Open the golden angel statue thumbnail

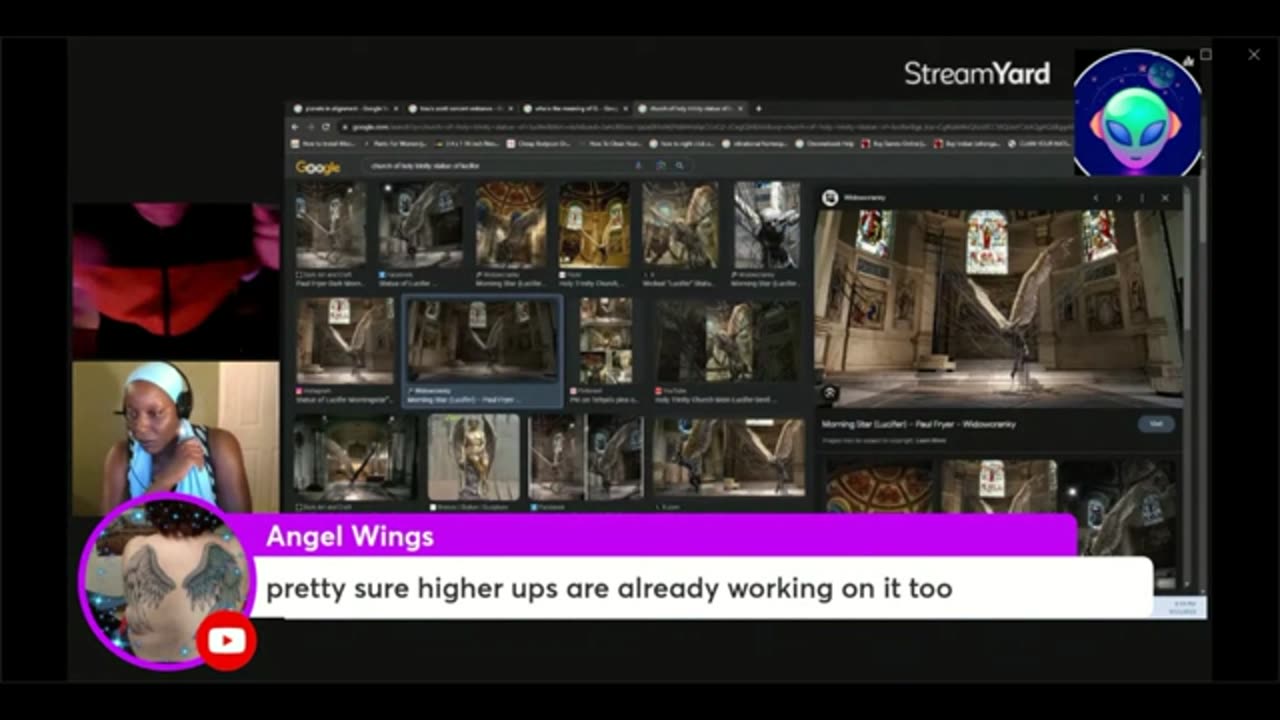[x=474, y=457]
